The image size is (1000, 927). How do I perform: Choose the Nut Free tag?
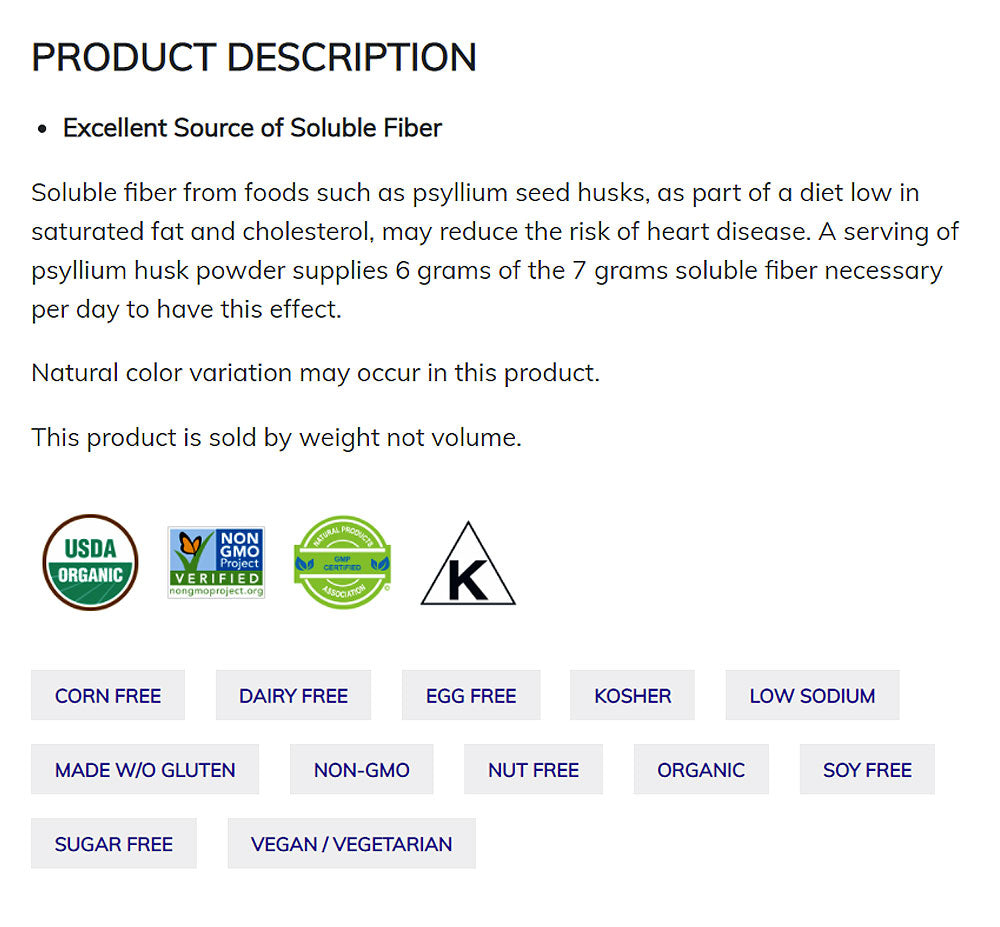point(533,770)
